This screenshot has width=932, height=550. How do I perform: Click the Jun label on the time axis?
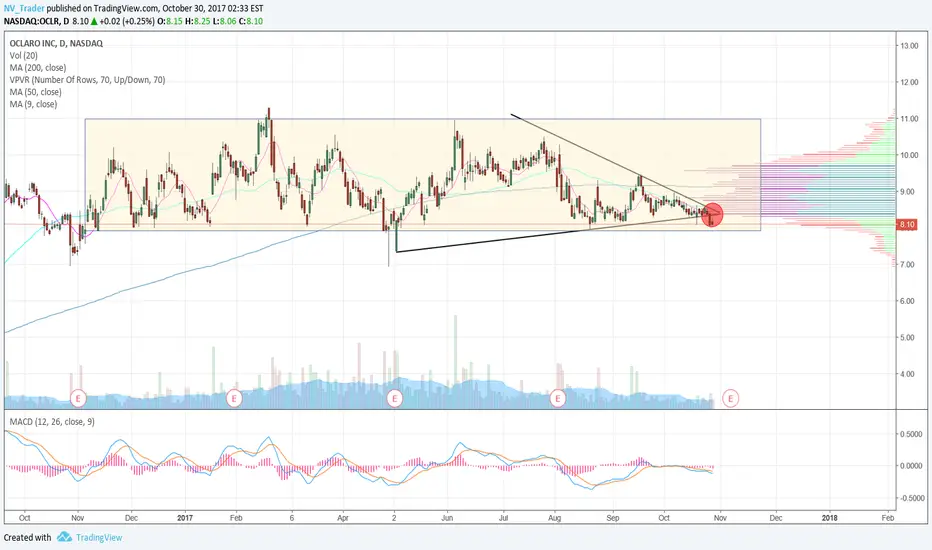pyautogui.click(x=447, y=518)
